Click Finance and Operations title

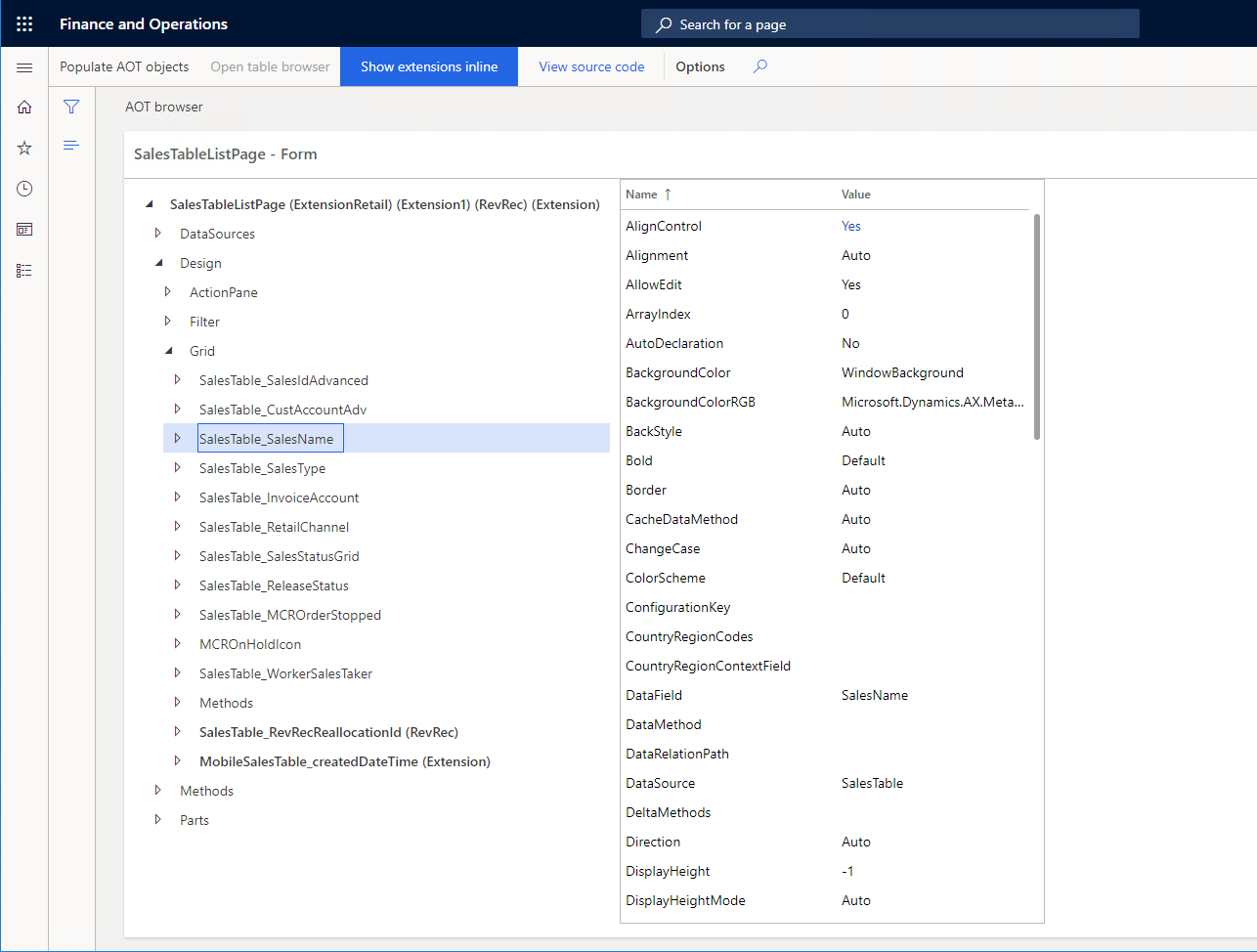tap(144, 23)
